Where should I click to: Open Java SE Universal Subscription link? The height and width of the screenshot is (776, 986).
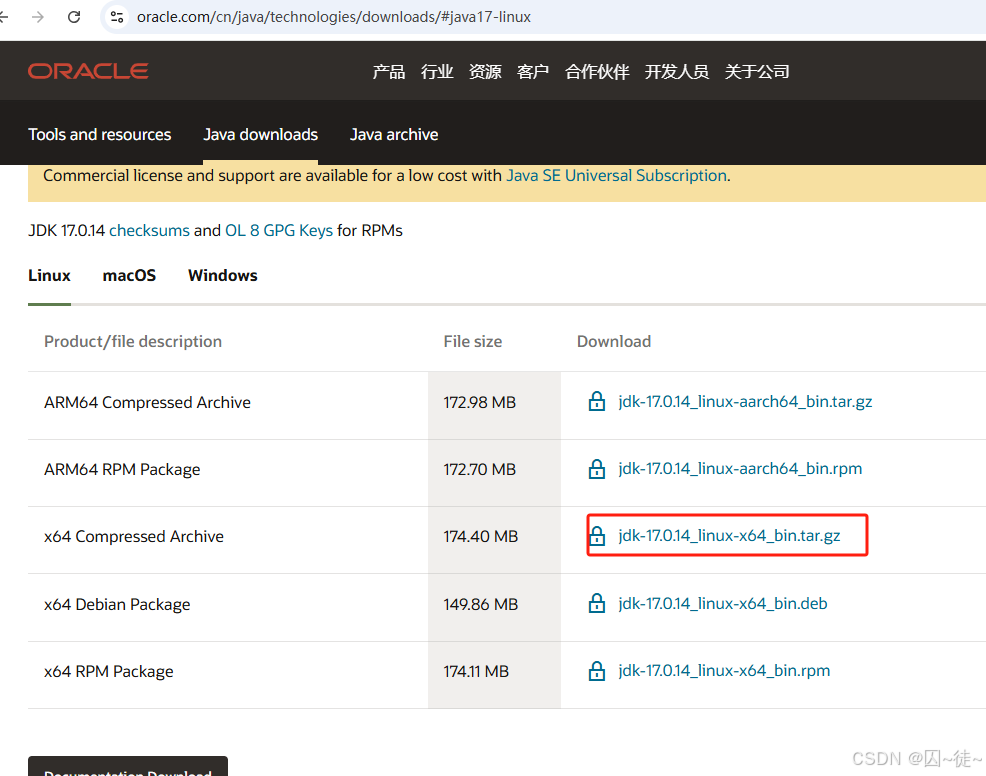coord(616,175)
